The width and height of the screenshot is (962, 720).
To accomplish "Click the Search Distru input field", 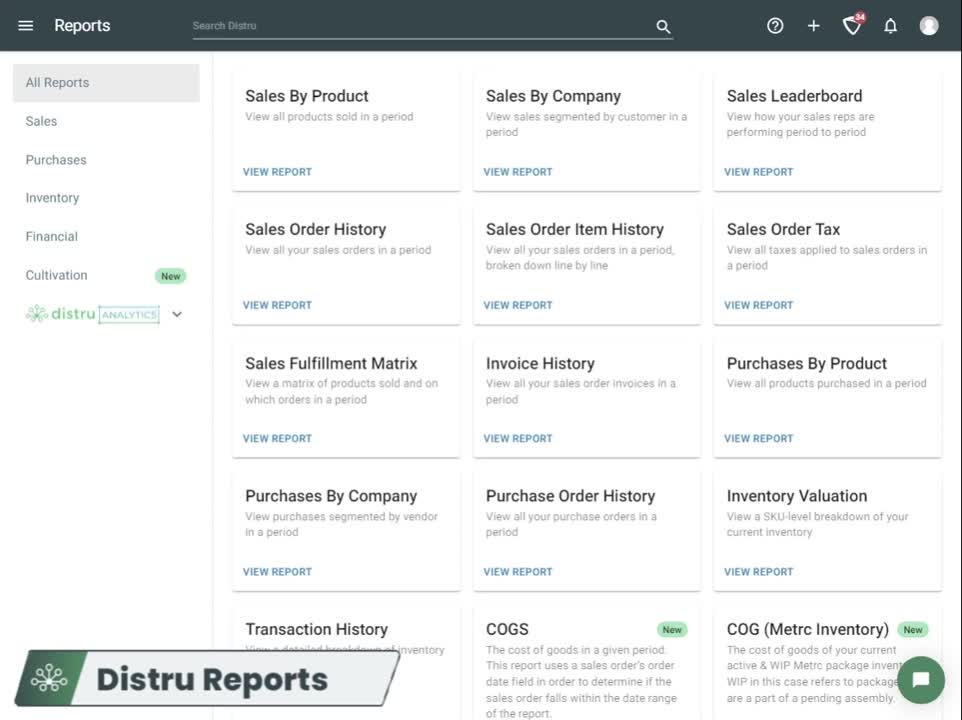I will tap(420, 26).
